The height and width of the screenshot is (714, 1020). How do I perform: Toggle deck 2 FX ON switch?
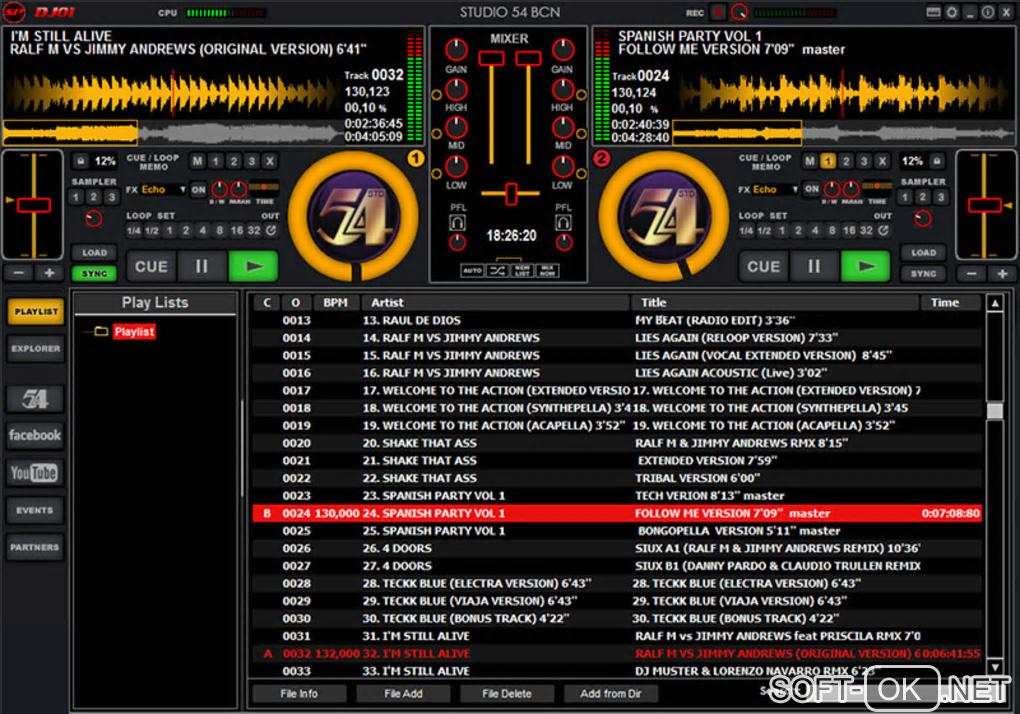(x=811, y=189)
